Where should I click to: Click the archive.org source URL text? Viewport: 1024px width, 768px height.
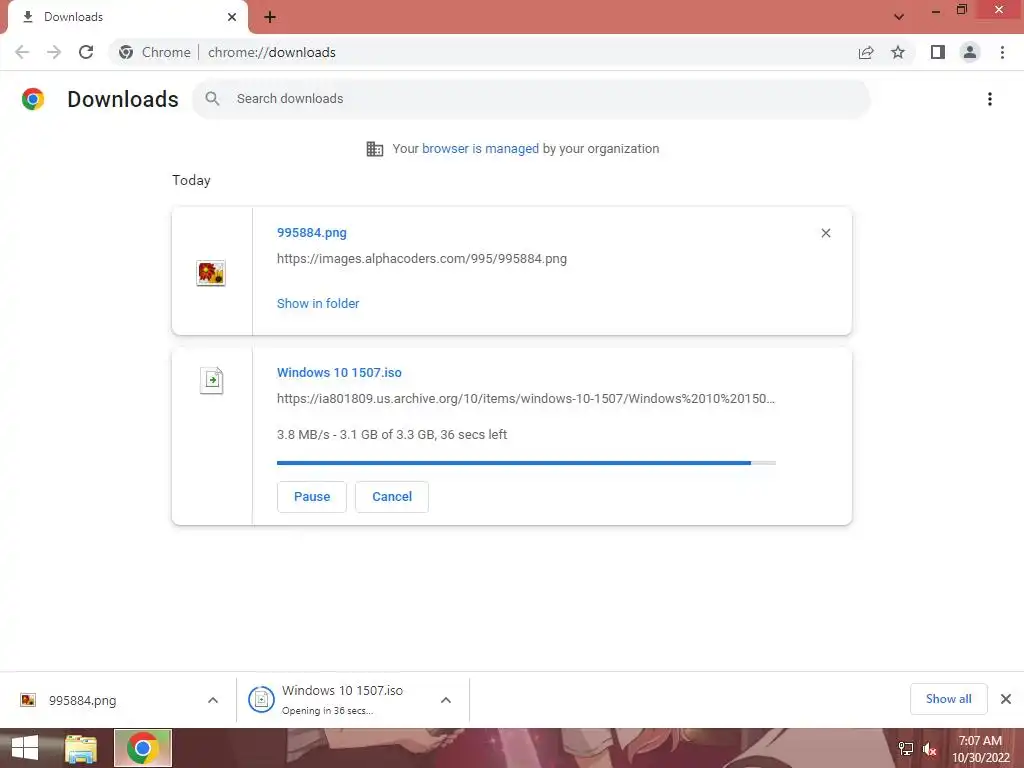pyautogui.click(x=526, y=398)
